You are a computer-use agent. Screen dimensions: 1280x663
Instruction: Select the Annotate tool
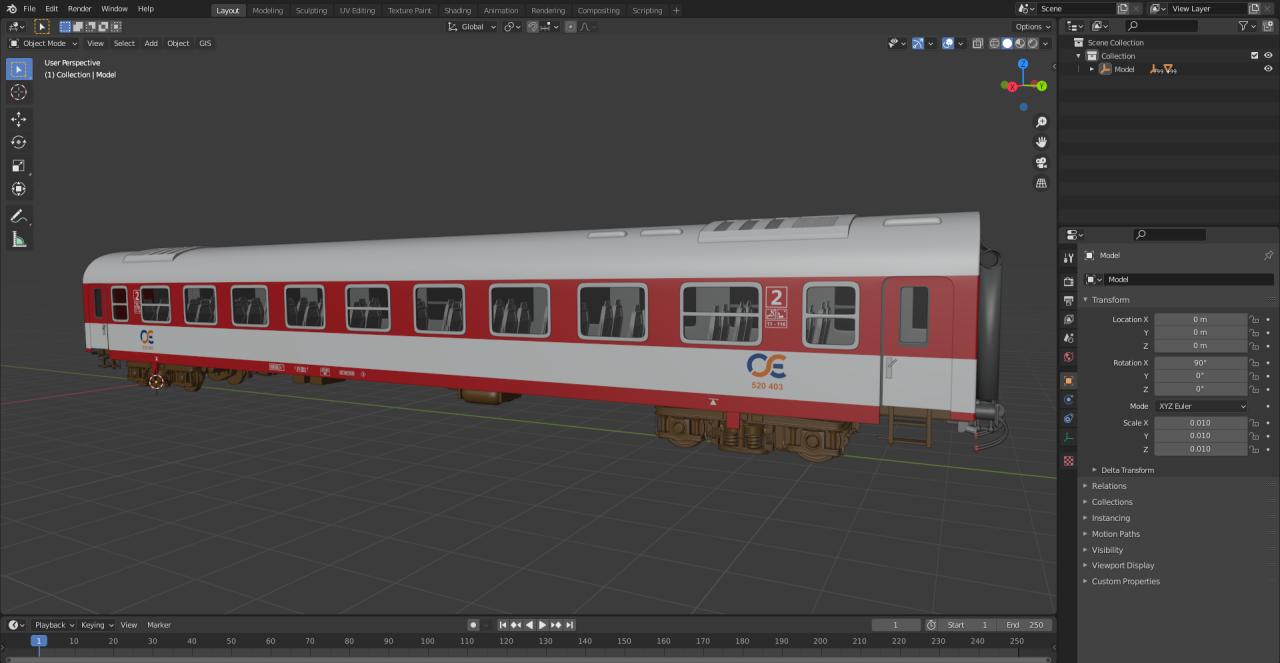click(18, 216)
